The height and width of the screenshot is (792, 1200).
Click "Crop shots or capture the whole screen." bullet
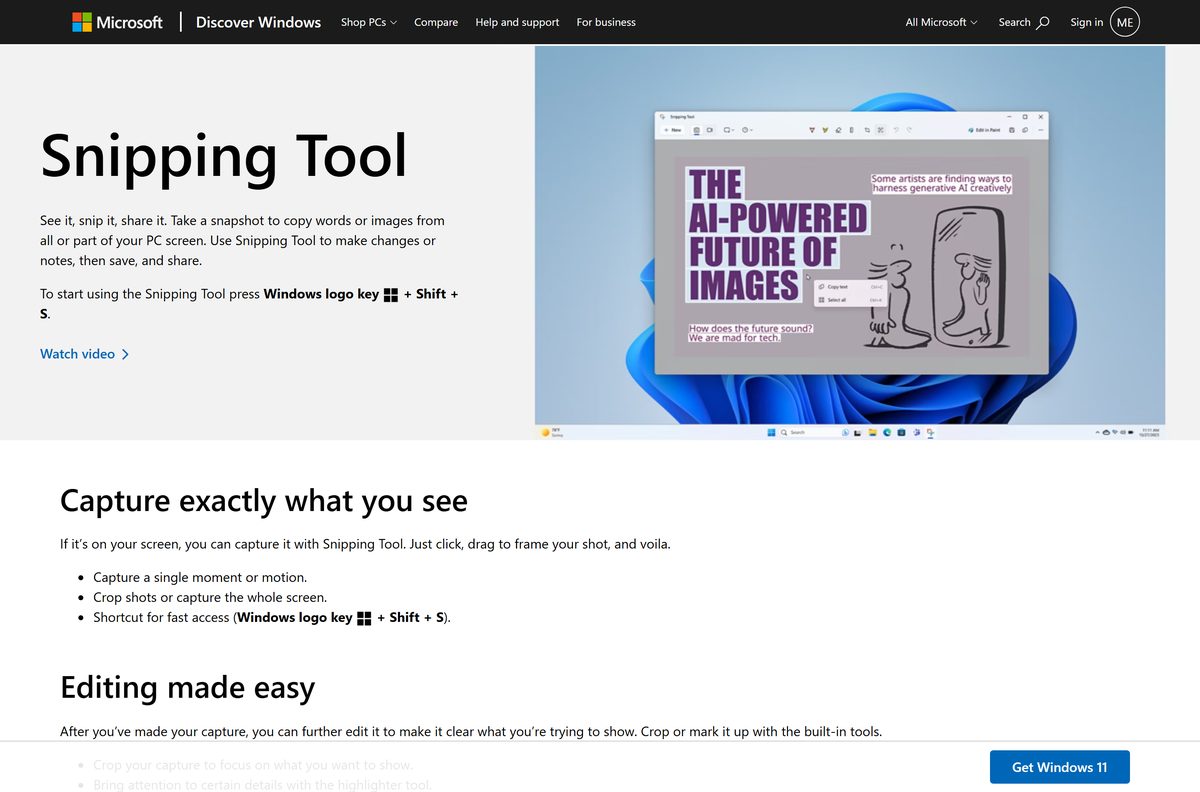tap(210, 597)
